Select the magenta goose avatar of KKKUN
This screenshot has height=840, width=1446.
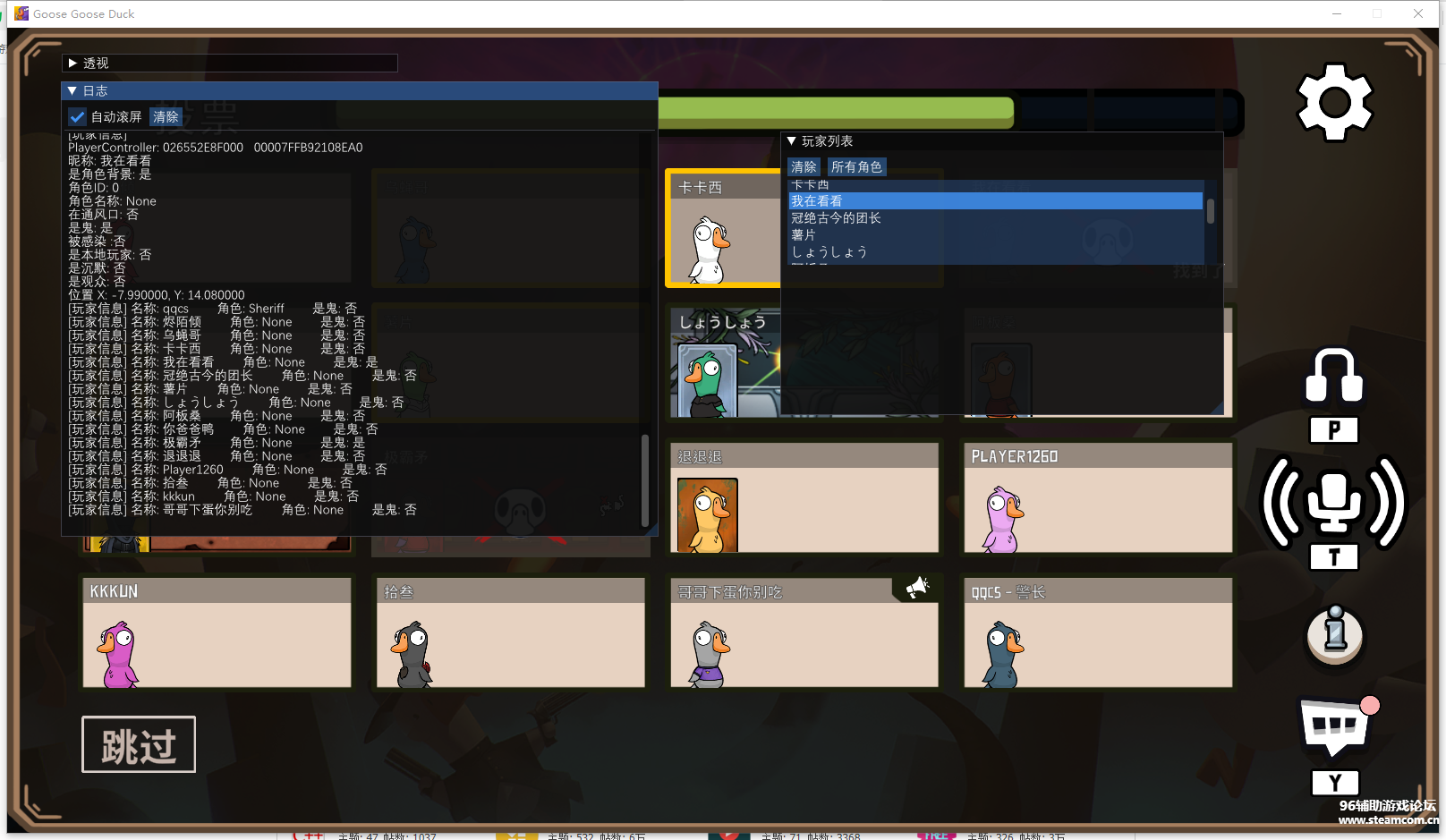point(118,655)
